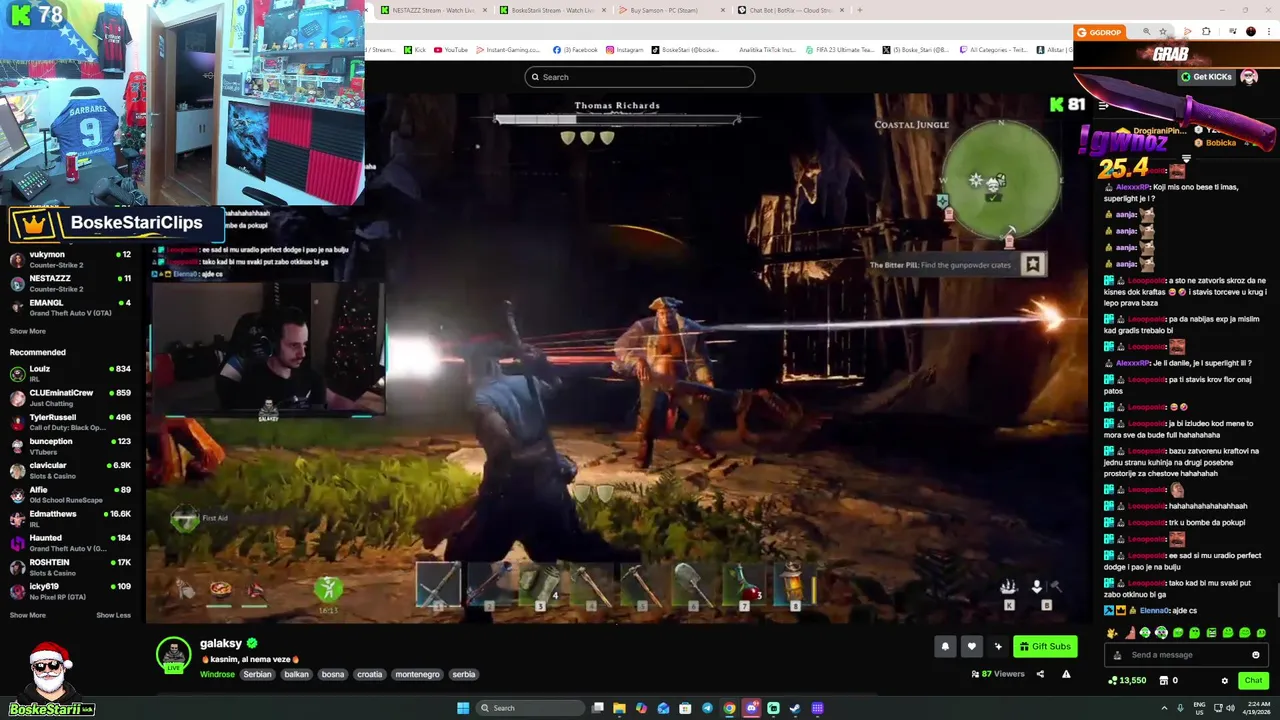
Task: Open new browser tab with plus
Action: (859, 10)
